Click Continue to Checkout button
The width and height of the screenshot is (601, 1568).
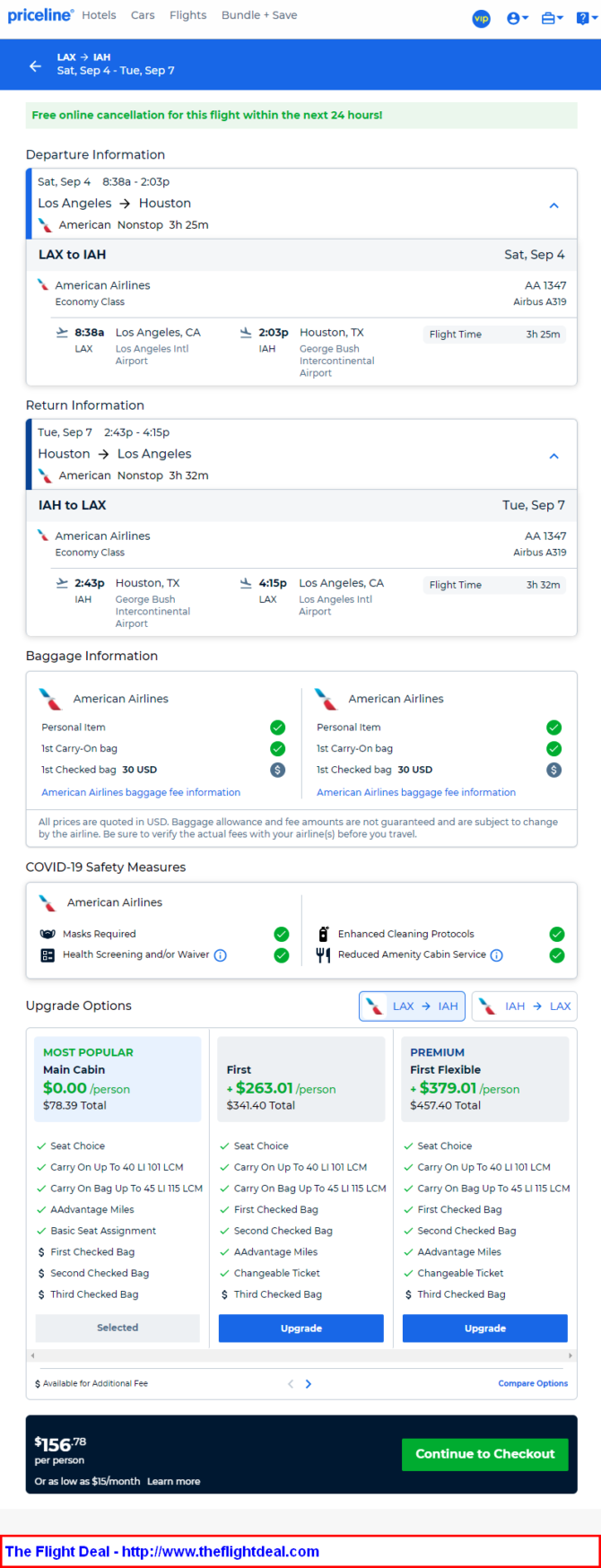484,1454
